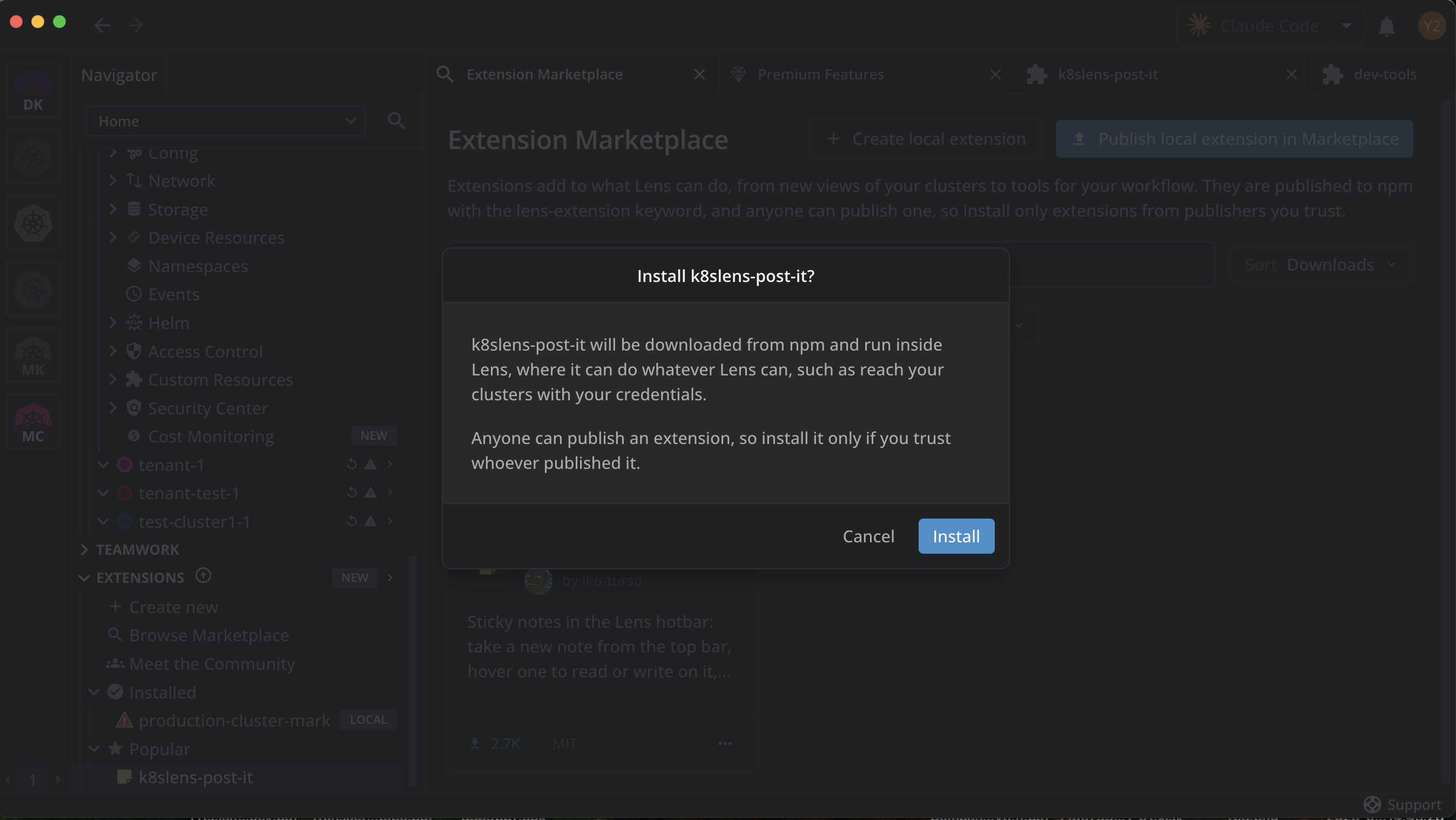Close the Premium Features tab

pyautogui.click(x=995, y=74)
